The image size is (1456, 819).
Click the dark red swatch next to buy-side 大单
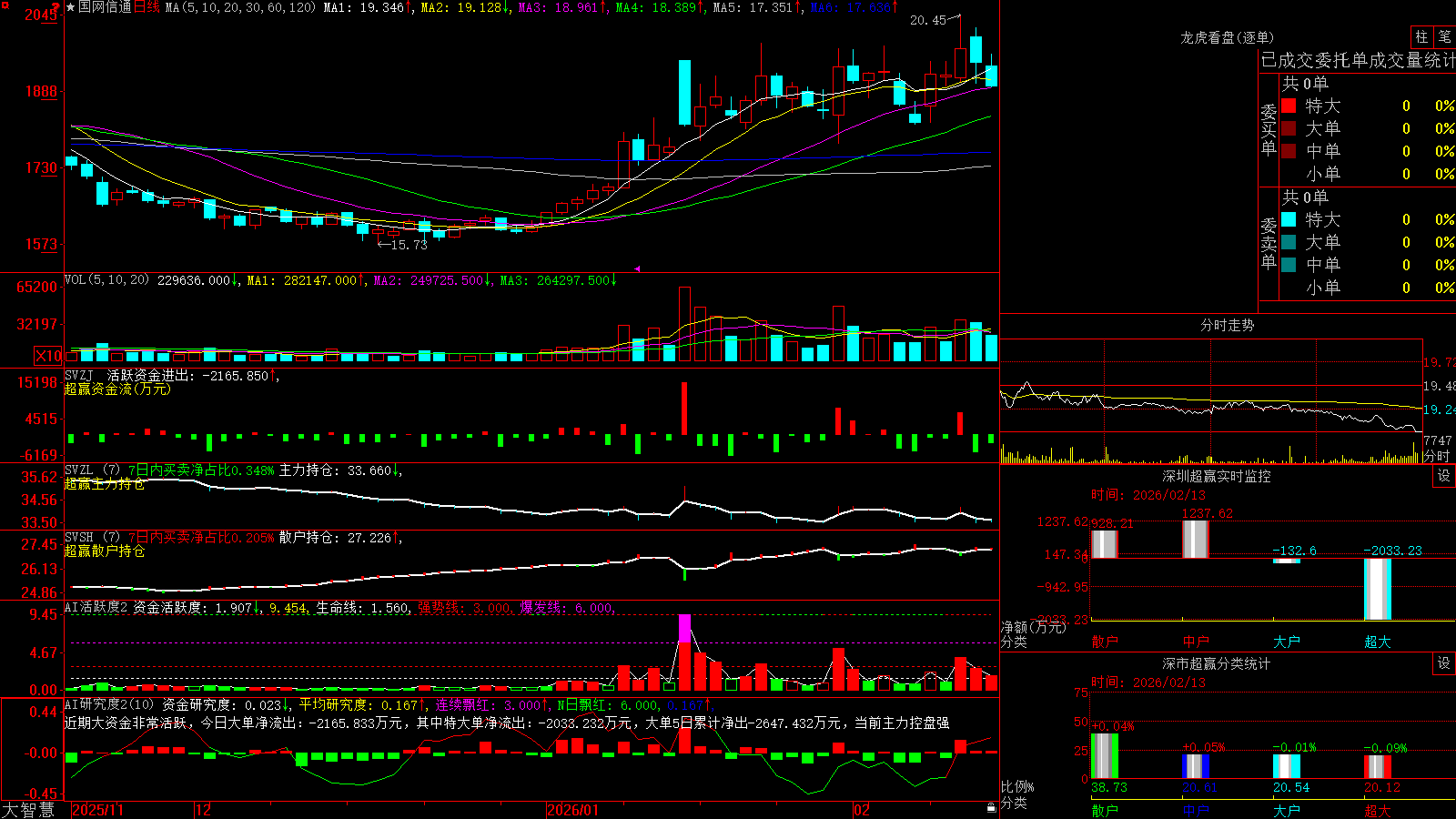[1289, 128]
